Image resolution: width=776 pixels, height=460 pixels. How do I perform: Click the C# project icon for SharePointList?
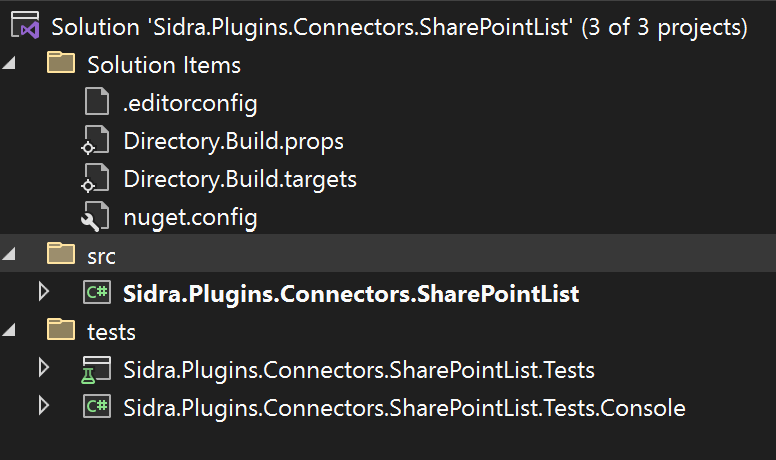point(96,294)
